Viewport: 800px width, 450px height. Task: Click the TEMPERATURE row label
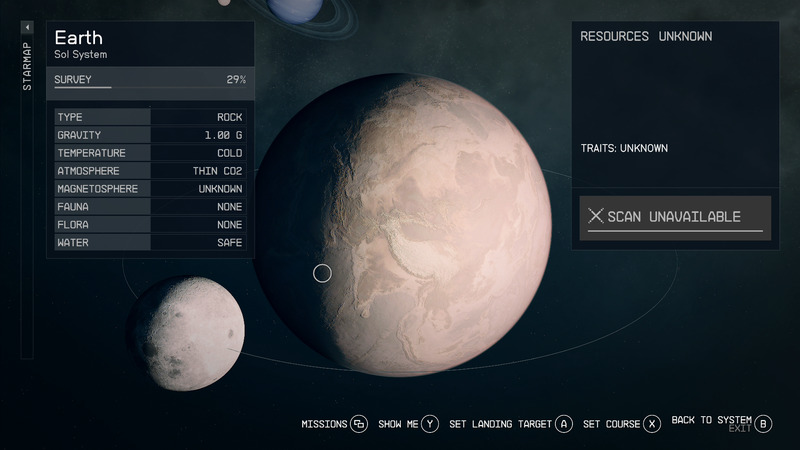coord(91,153)
